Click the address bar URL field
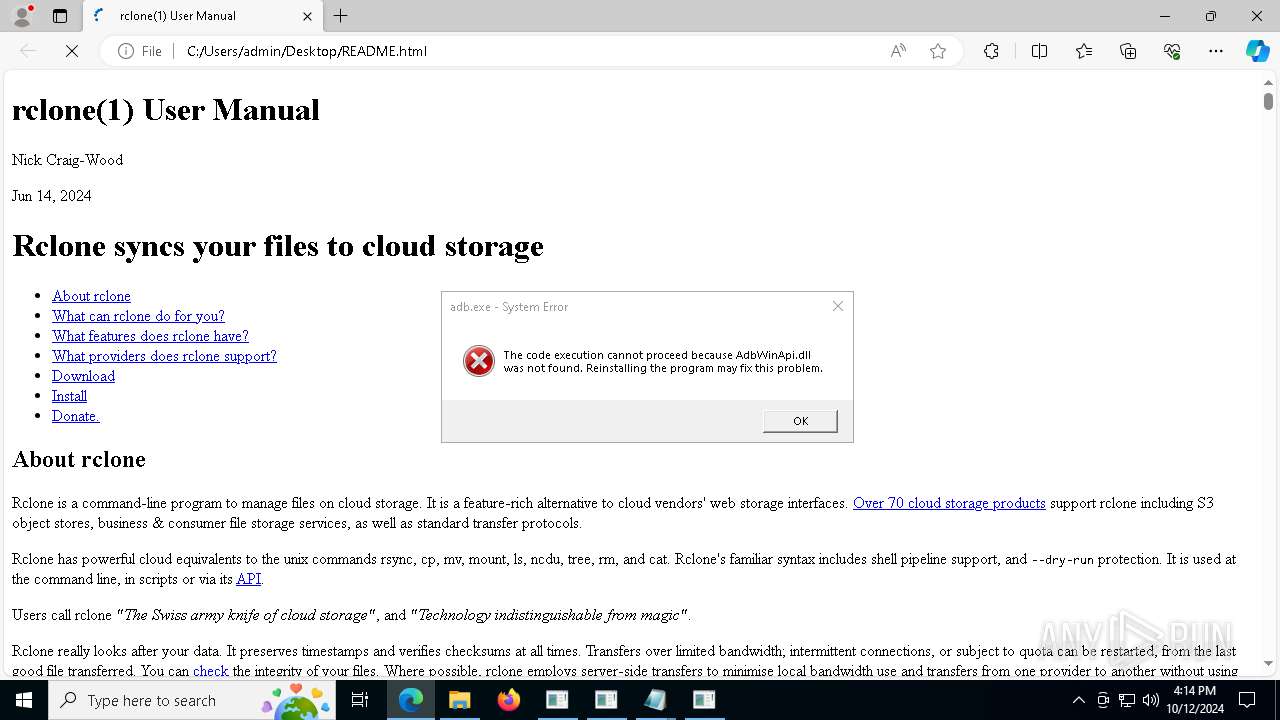 (x=530, y=51)
